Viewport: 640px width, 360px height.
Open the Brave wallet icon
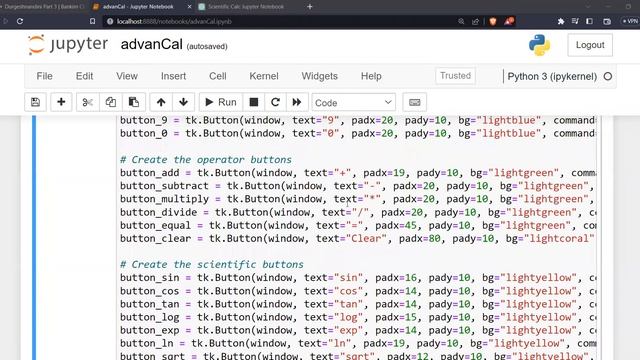[607, 21]
